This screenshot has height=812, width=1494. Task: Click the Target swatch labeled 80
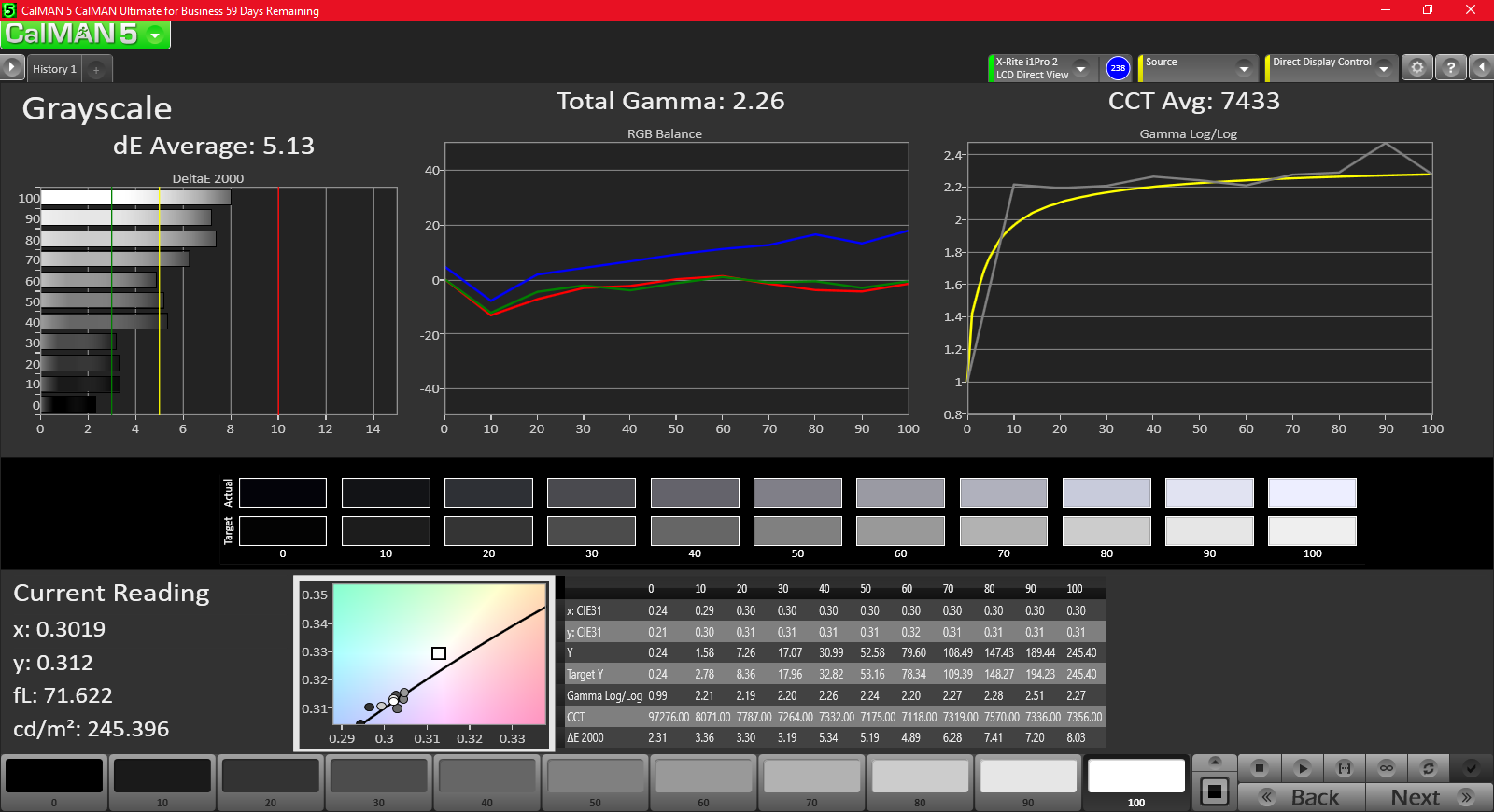click(x=1106, y=531)
